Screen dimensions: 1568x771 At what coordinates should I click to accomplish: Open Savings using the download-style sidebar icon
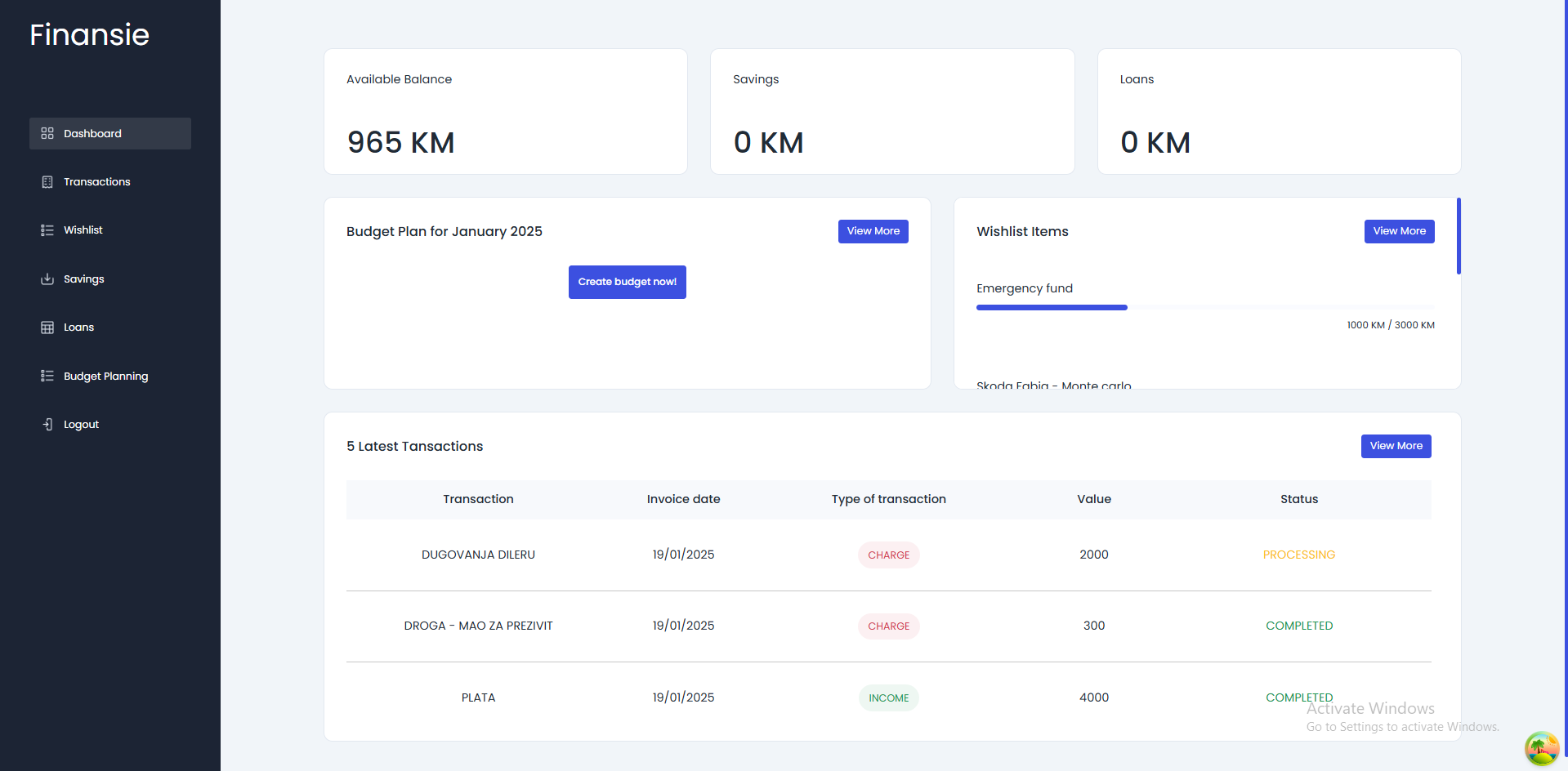coord(47,279)
